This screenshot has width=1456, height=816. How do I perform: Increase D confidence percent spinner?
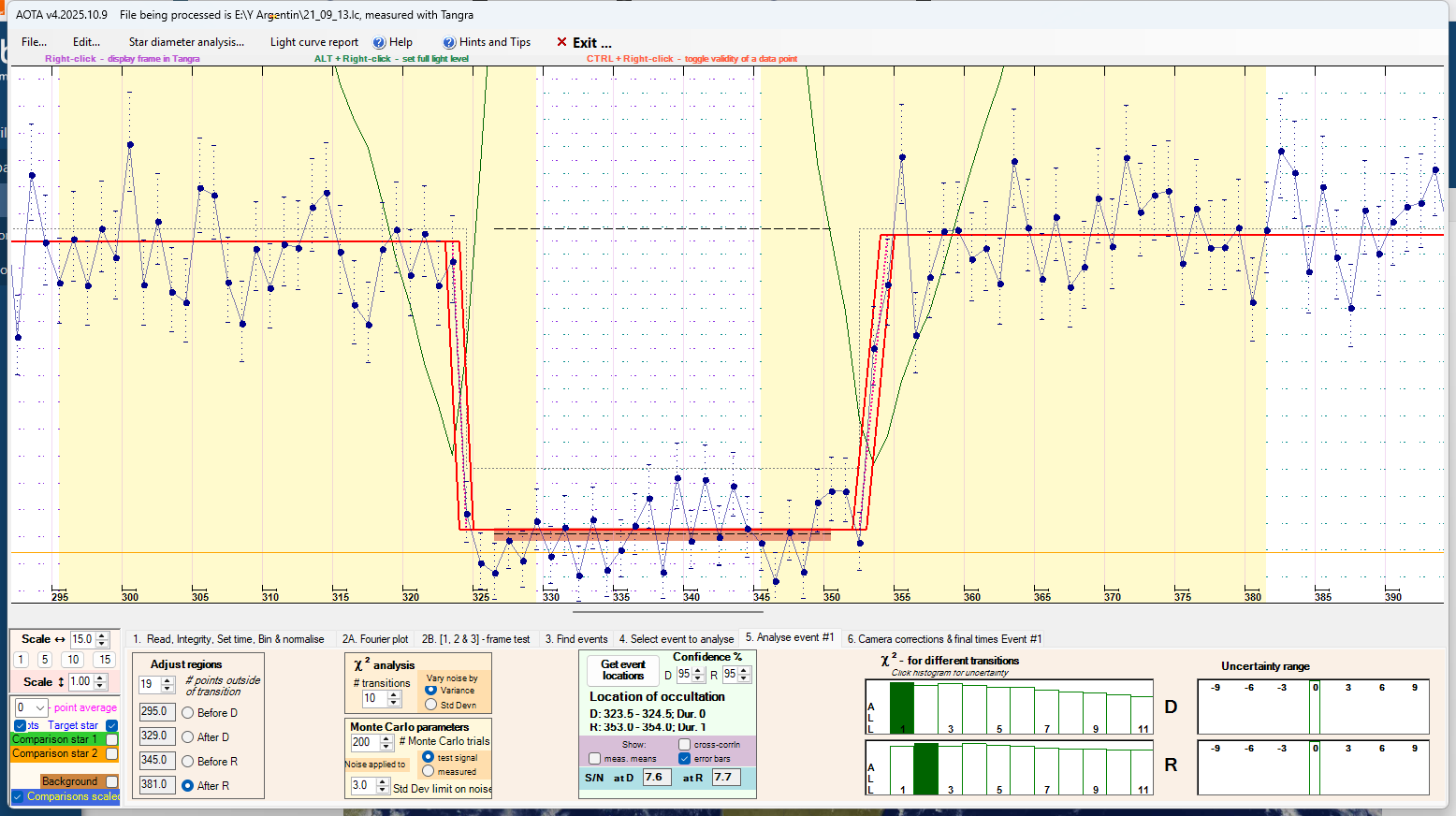pyautogui.click(x=698, y=670)
